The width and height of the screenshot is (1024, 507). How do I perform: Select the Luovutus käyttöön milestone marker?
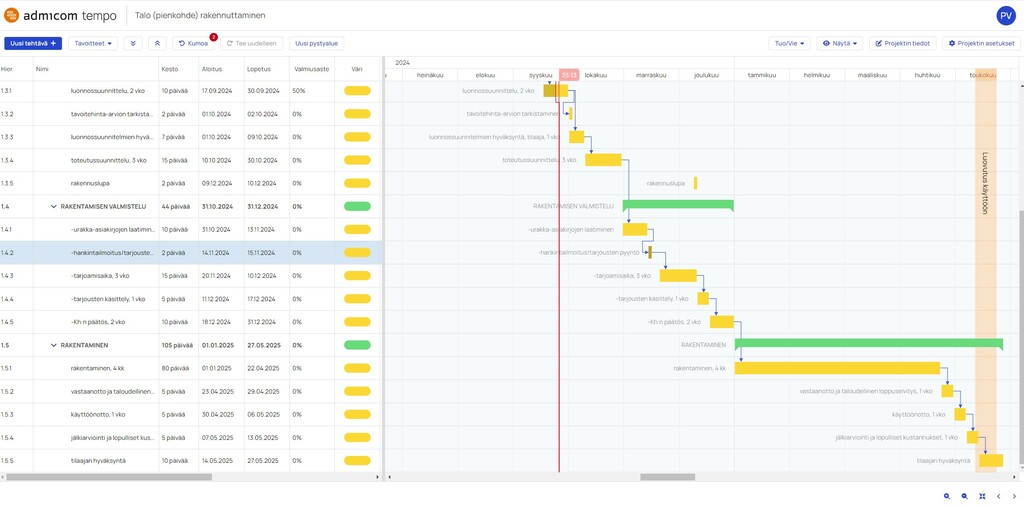[985, 183]
